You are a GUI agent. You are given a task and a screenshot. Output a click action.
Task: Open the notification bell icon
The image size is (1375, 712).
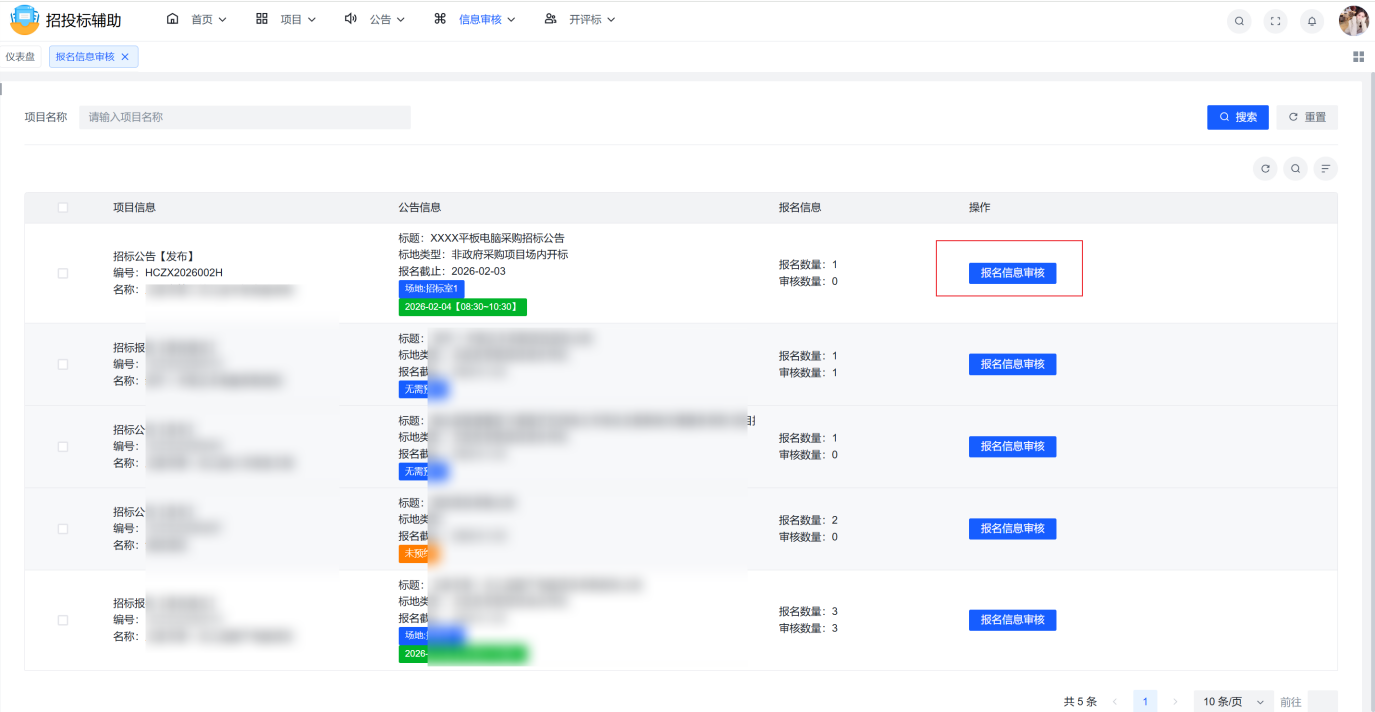[1311, 21]
